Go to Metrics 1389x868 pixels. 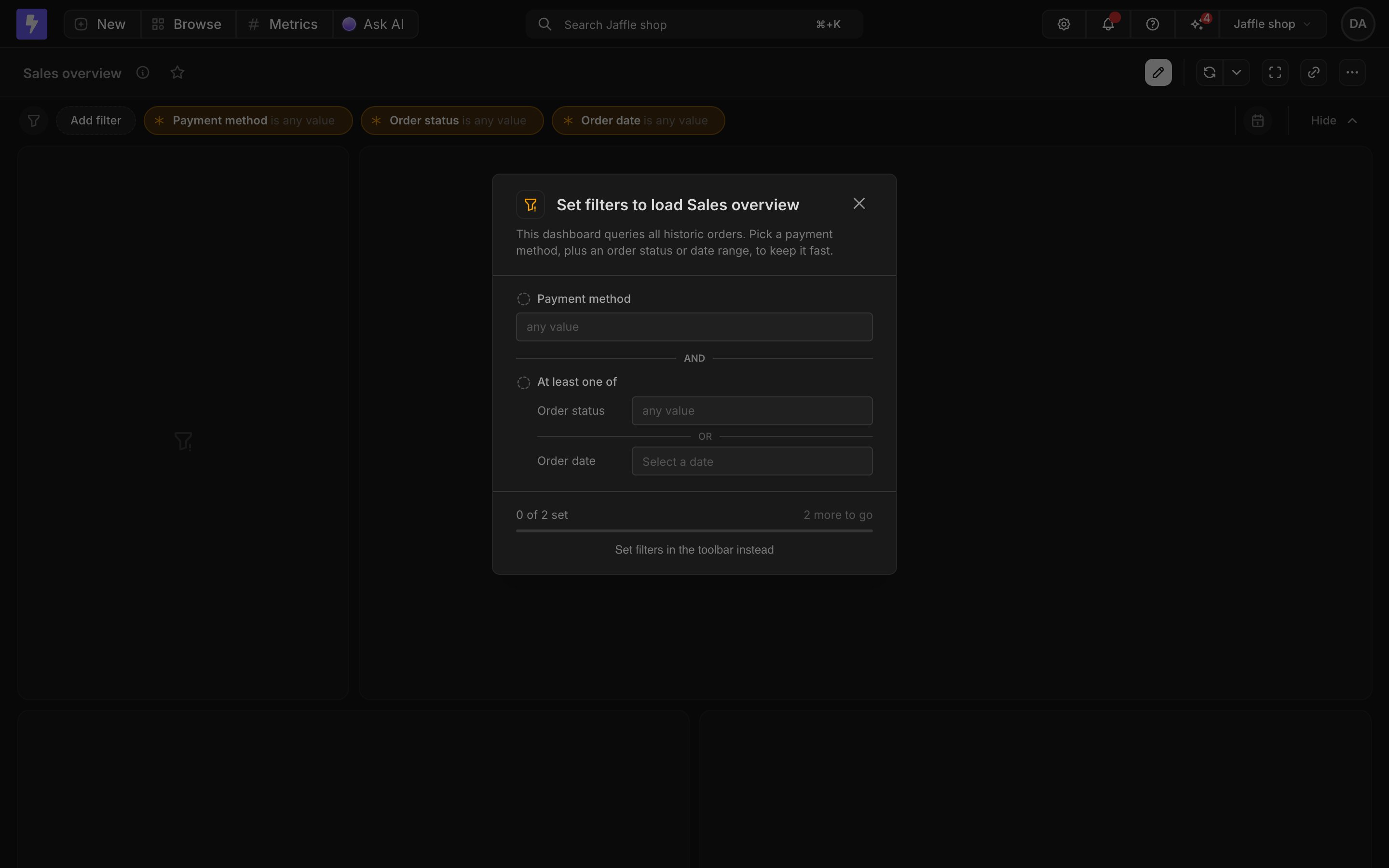pos(284,24)
